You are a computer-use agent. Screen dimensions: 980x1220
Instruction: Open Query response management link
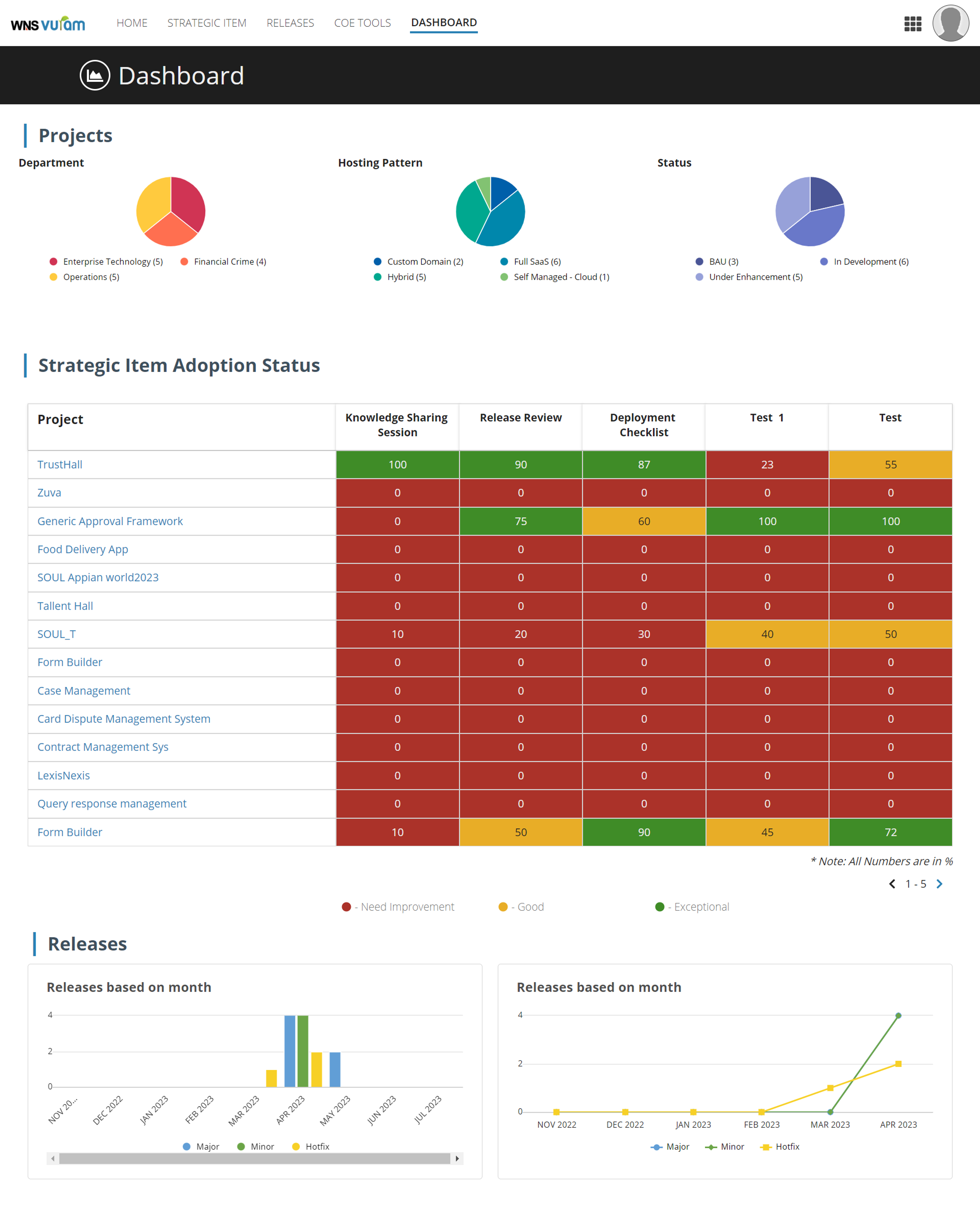tap(112, 804)
